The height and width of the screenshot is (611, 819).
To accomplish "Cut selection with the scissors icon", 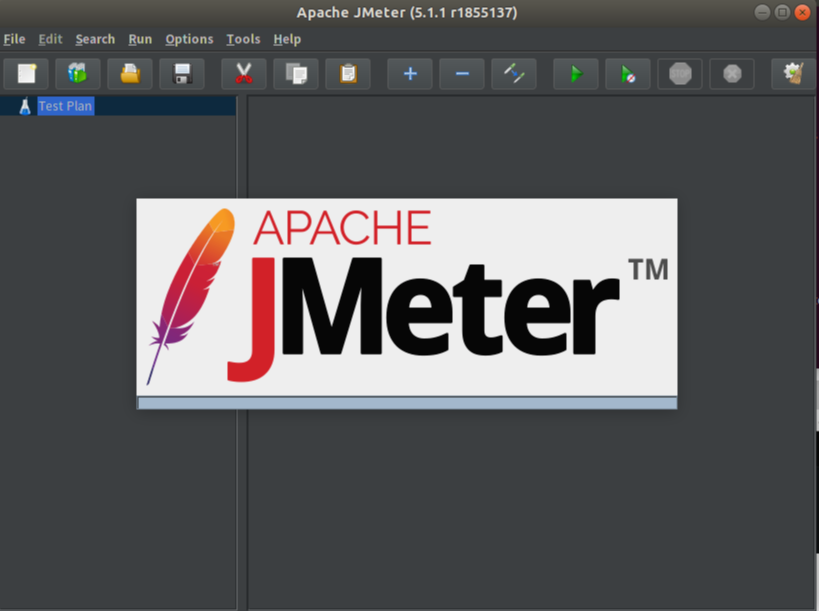I will [x=244, y=74].
